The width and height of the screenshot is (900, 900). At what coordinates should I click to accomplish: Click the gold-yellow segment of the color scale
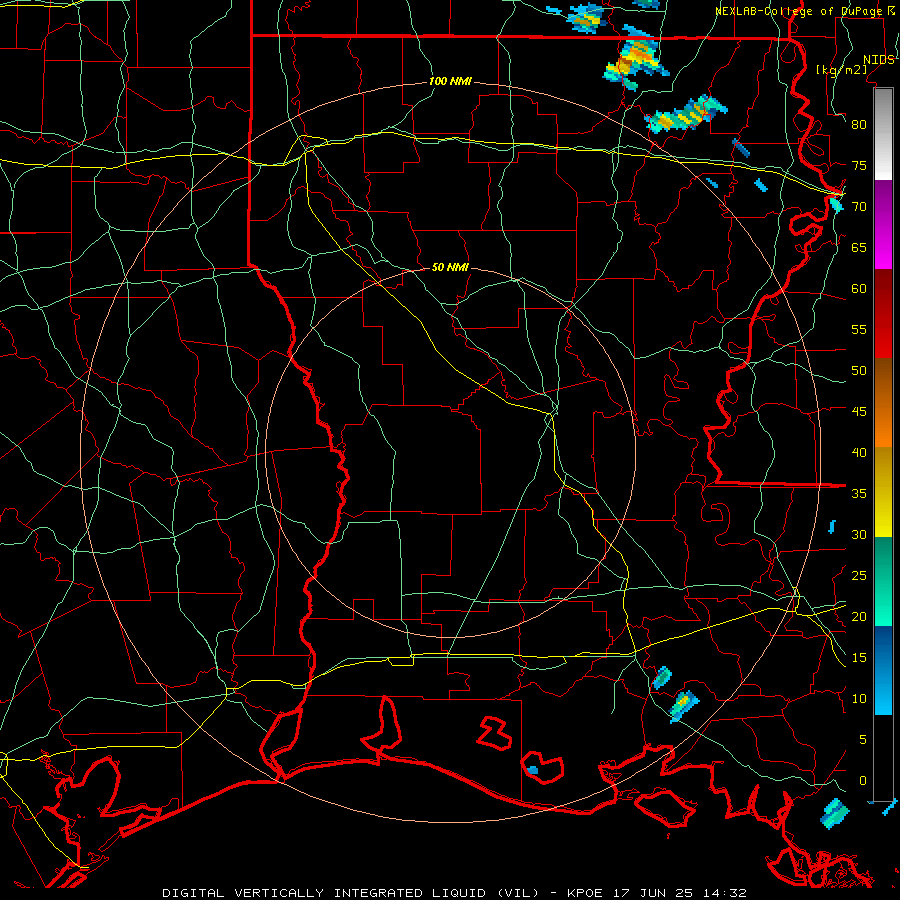click(x=883, y=492)
